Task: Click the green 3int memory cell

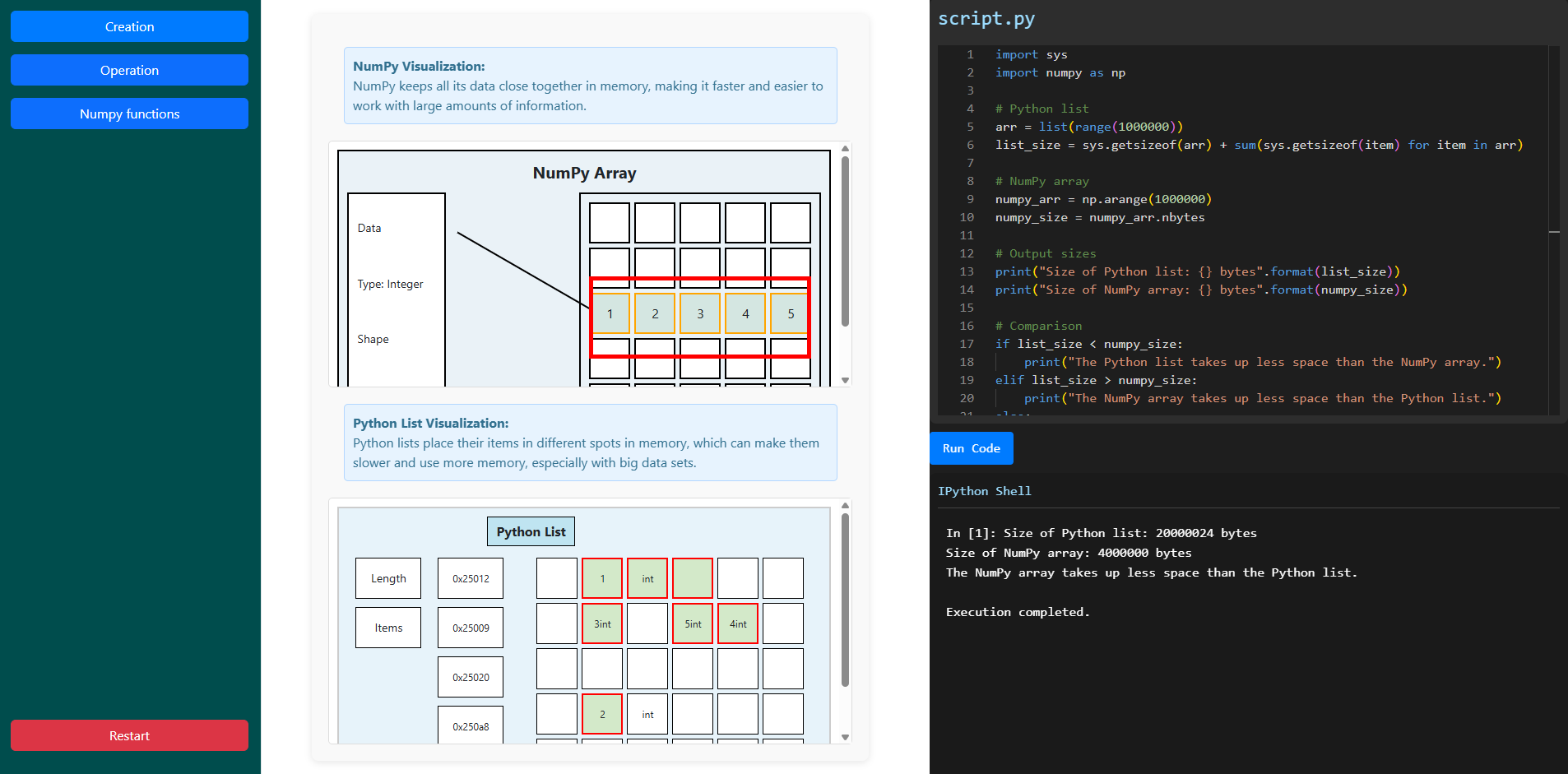Action: (x=602, y=623)
